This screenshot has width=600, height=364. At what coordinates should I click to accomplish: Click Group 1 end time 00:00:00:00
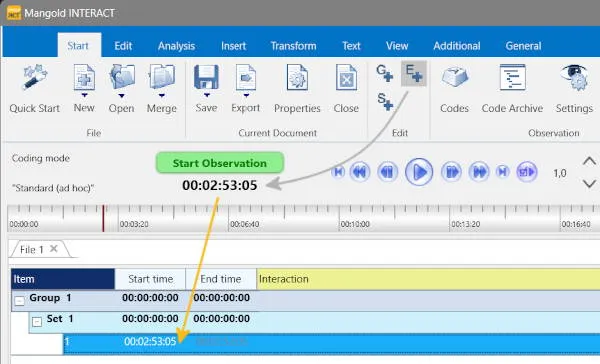[x=222, y=298]
